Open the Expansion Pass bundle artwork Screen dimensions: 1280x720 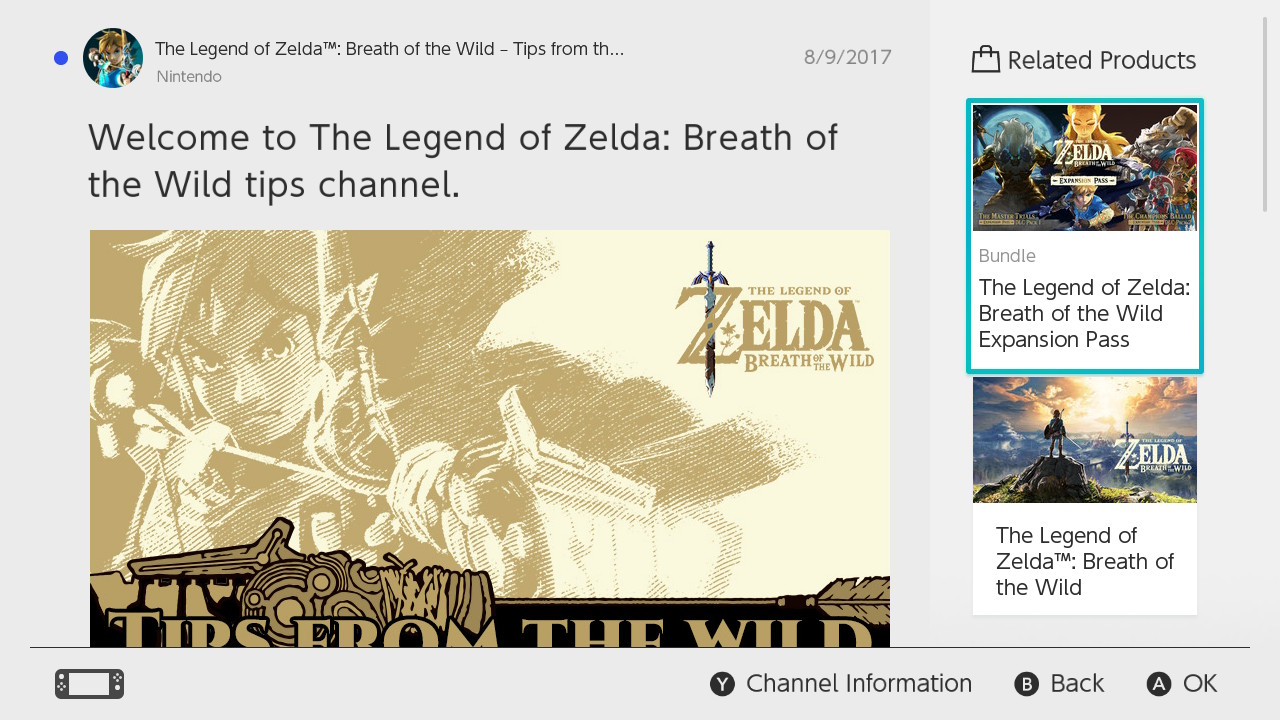point(1084,168)
